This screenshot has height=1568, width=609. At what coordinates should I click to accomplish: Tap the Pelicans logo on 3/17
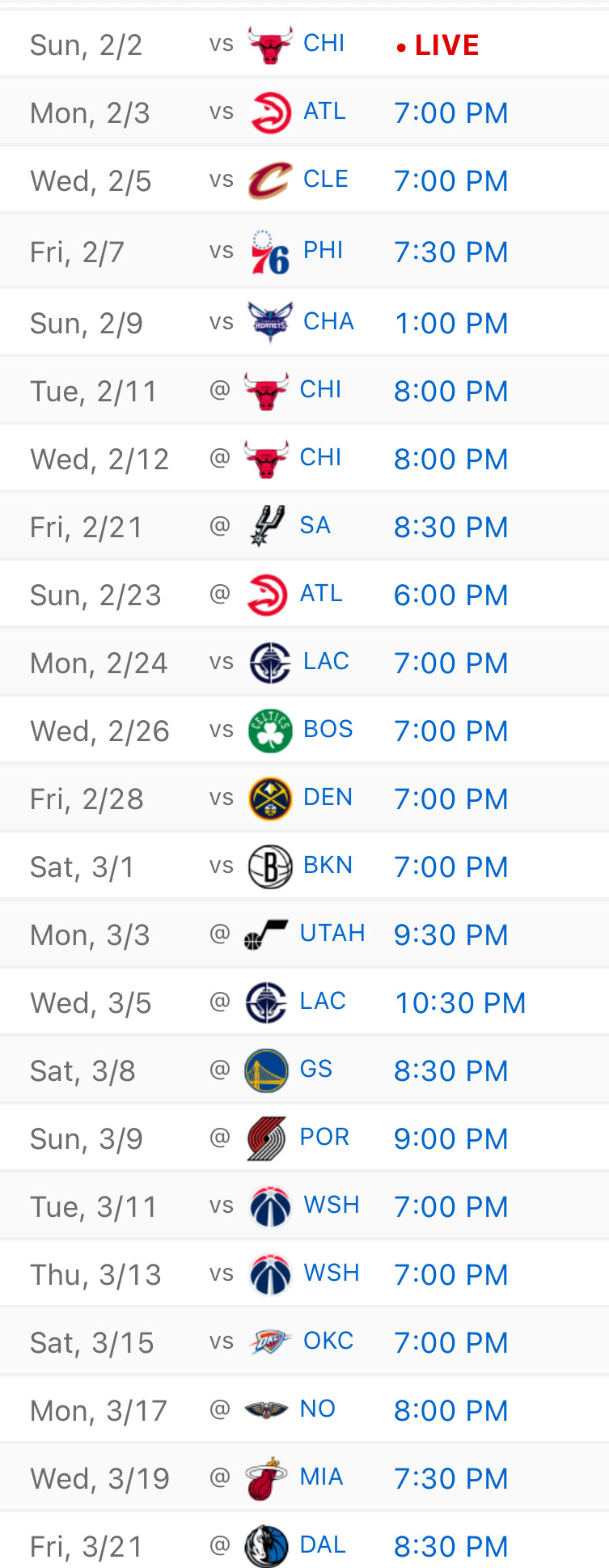(x=266, y=1410)
